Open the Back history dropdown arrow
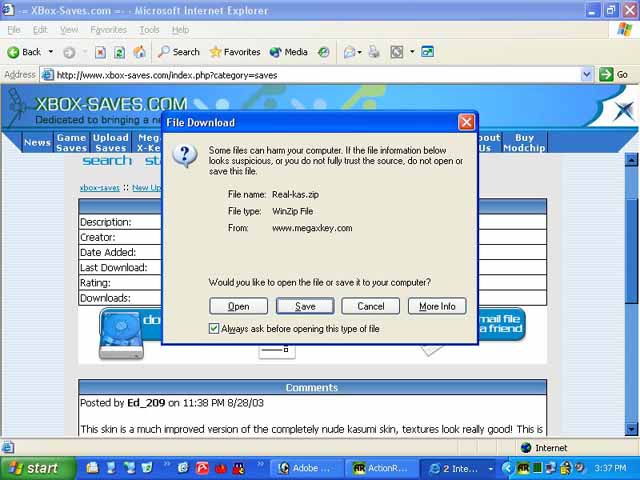This screenshot has width=640, height=480. click(x=51, y=52)
